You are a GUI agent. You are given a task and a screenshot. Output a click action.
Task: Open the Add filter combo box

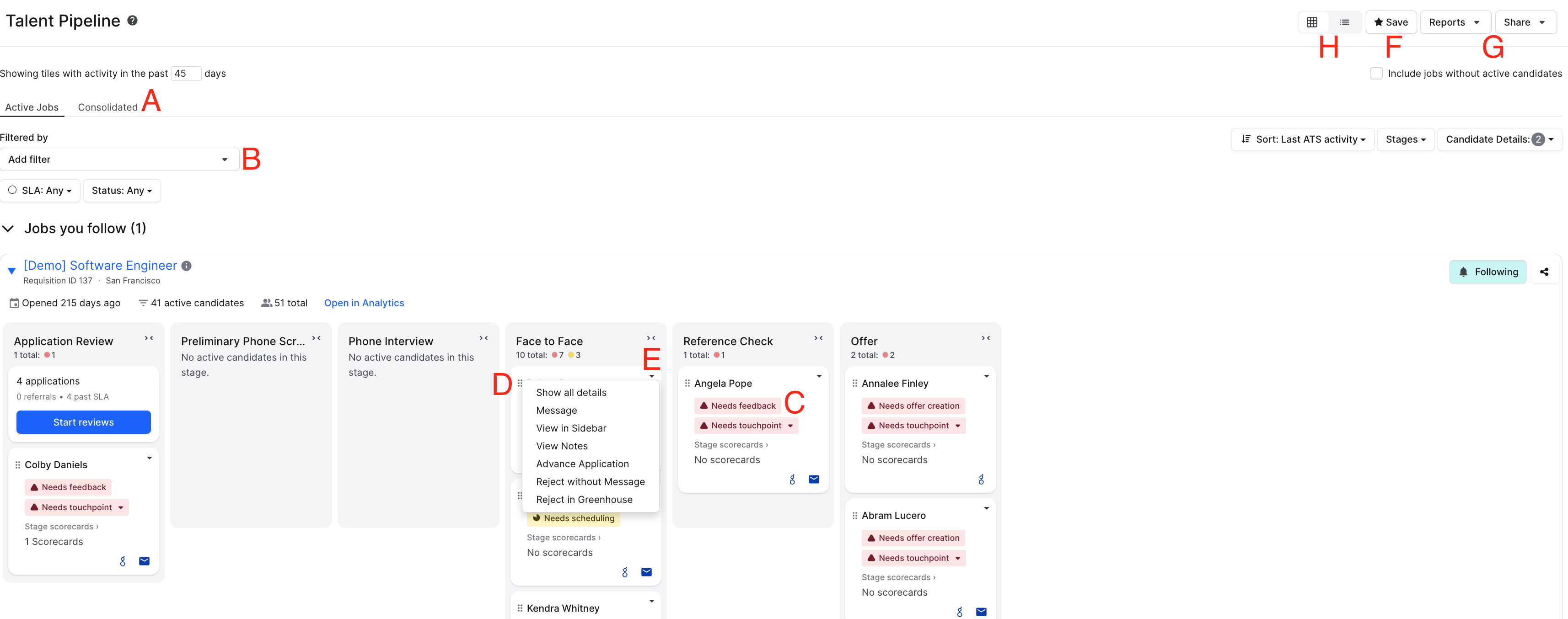(119, 160)
